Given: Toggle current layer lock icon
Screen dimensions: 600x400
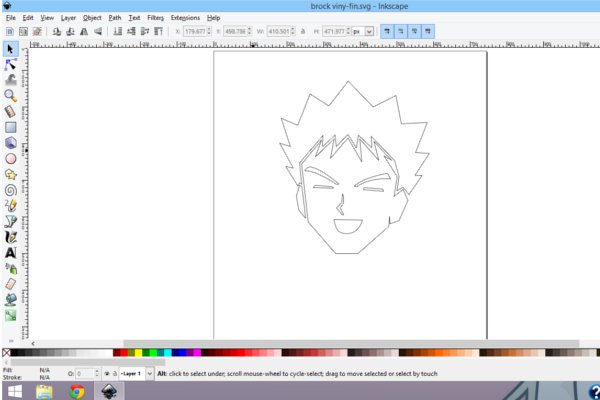Looking at the screenshot, I should pyautogui.click(x=114, y=374).
